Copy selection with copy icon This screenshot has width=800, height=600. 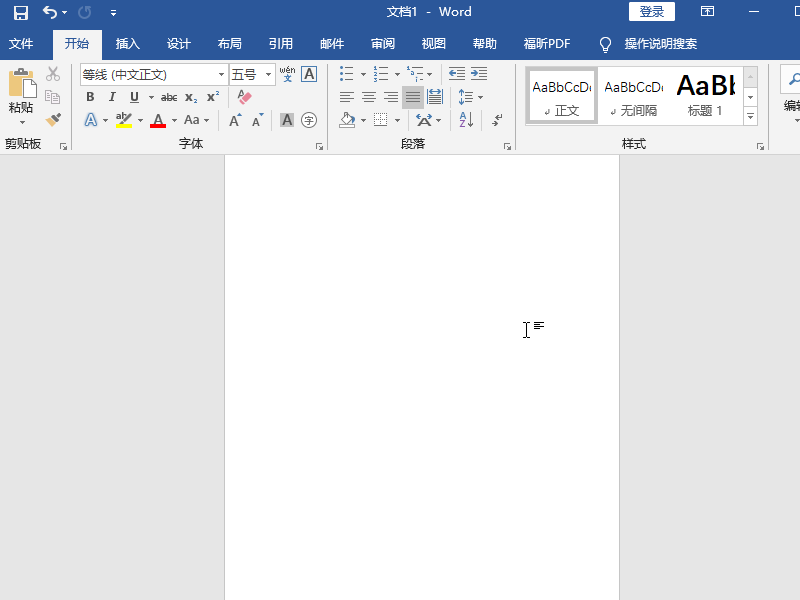tap(53, 97)
